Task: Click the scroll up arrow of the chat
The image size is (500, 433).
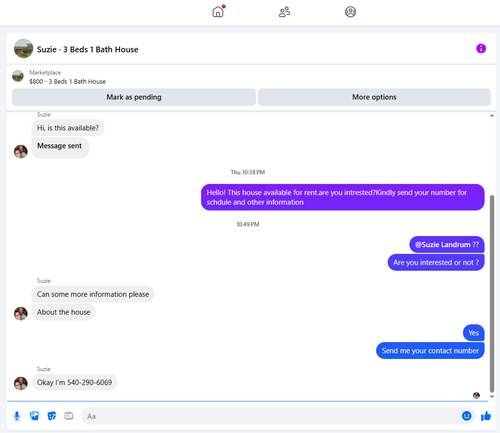Action: 492,116
